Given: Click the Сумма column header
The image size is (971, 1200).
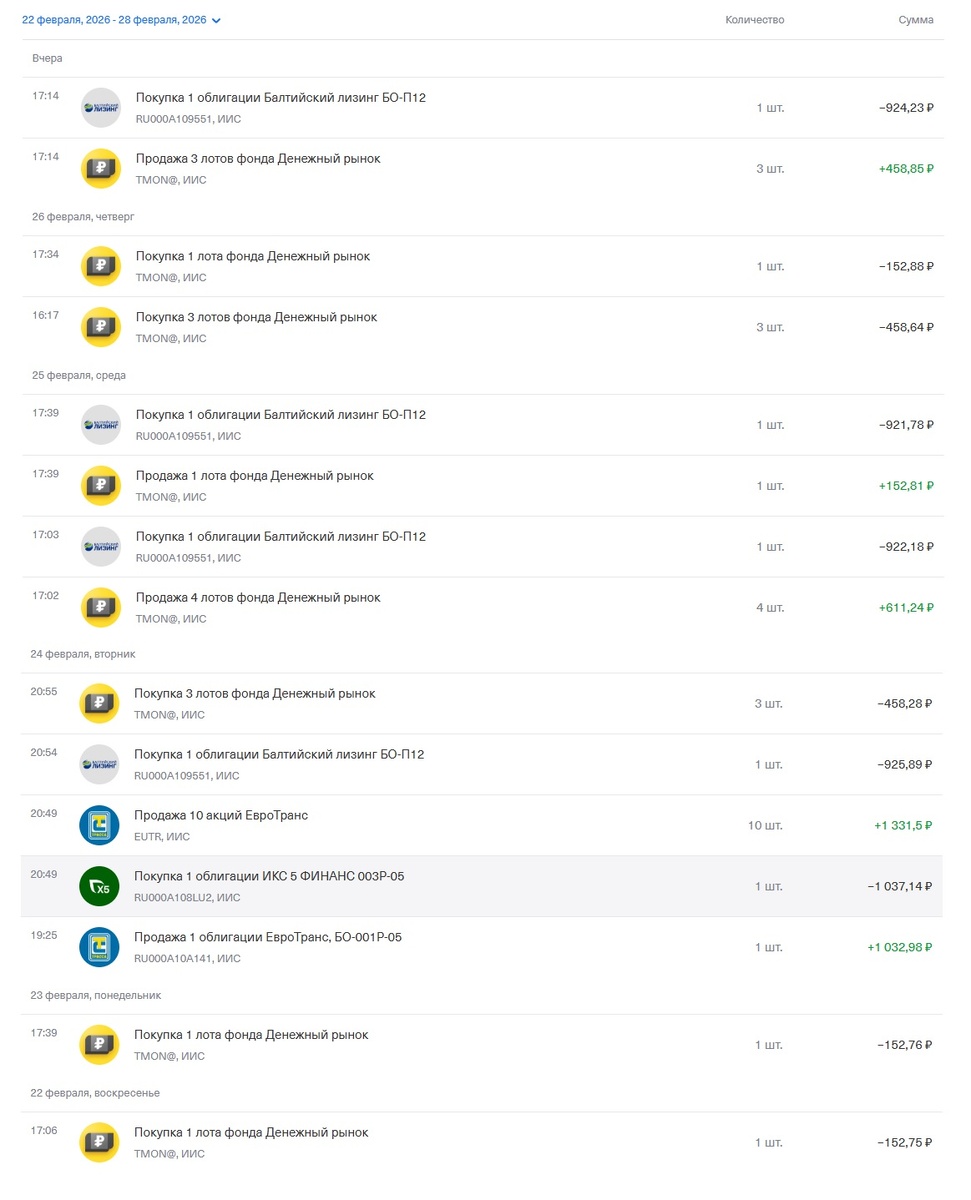Looking at the screenshot, I should point(915,20).
